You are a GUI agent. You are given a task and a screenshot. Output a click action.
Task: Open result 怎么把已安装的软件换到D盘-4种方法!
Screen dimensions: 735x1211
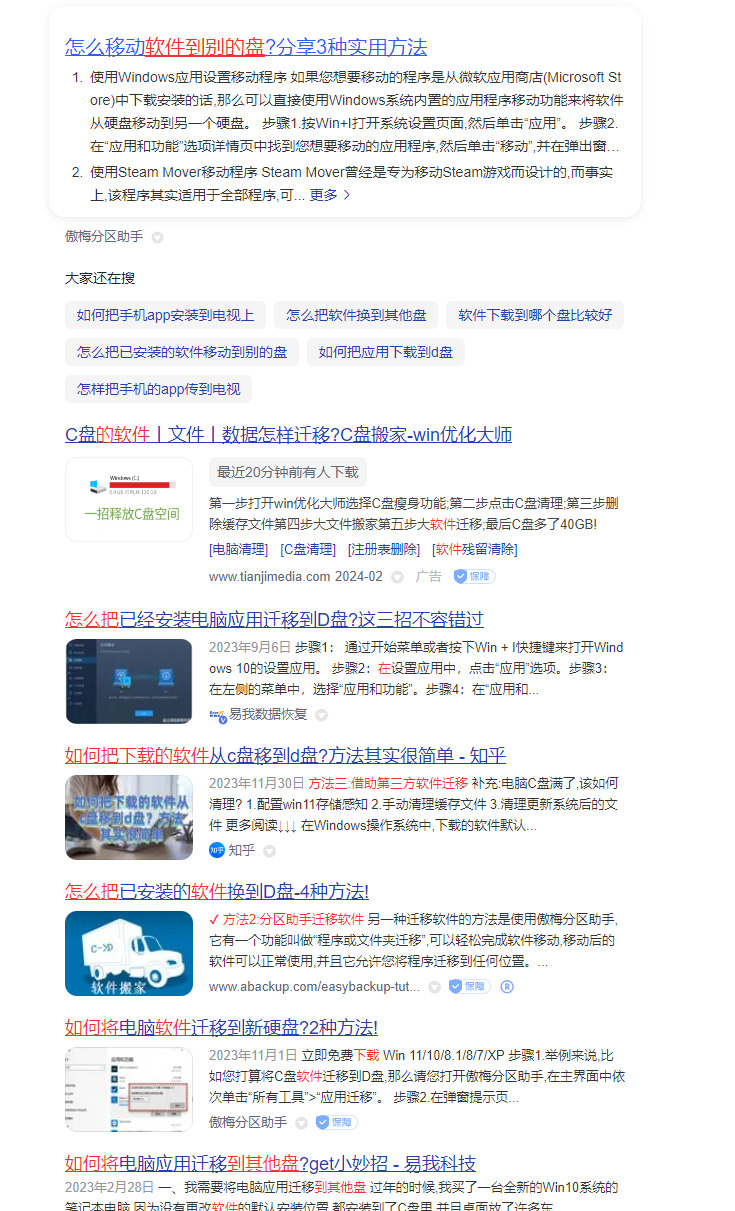click(217, 891)
